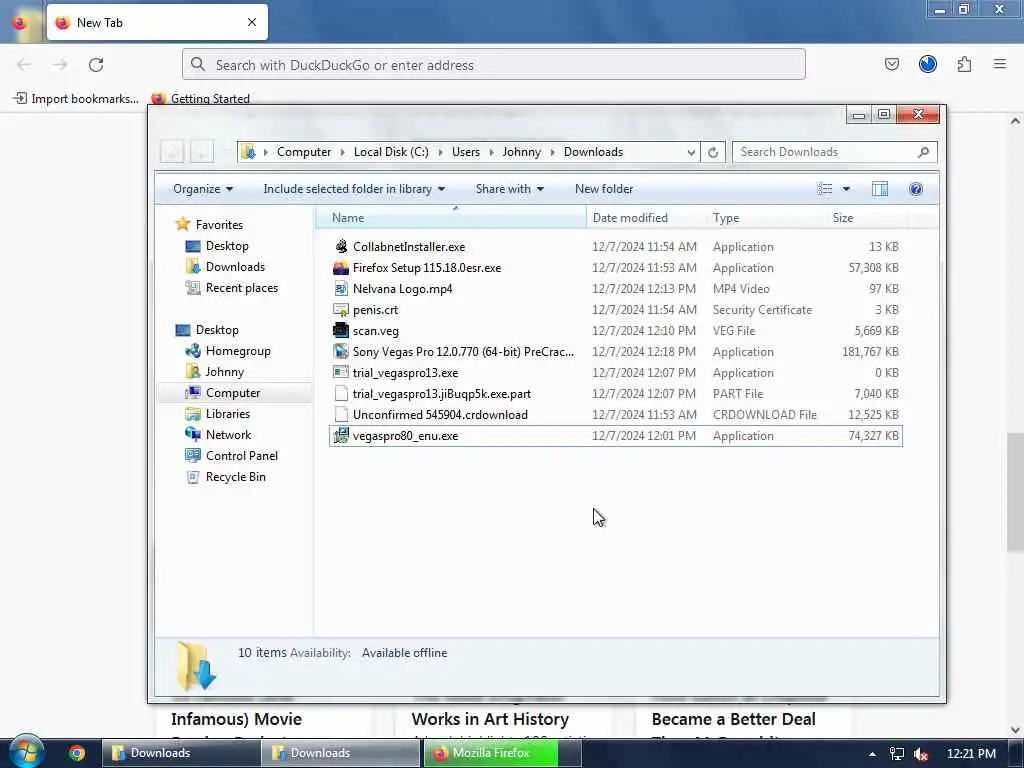Open the Firefox account profile icon

click(927, 64)
